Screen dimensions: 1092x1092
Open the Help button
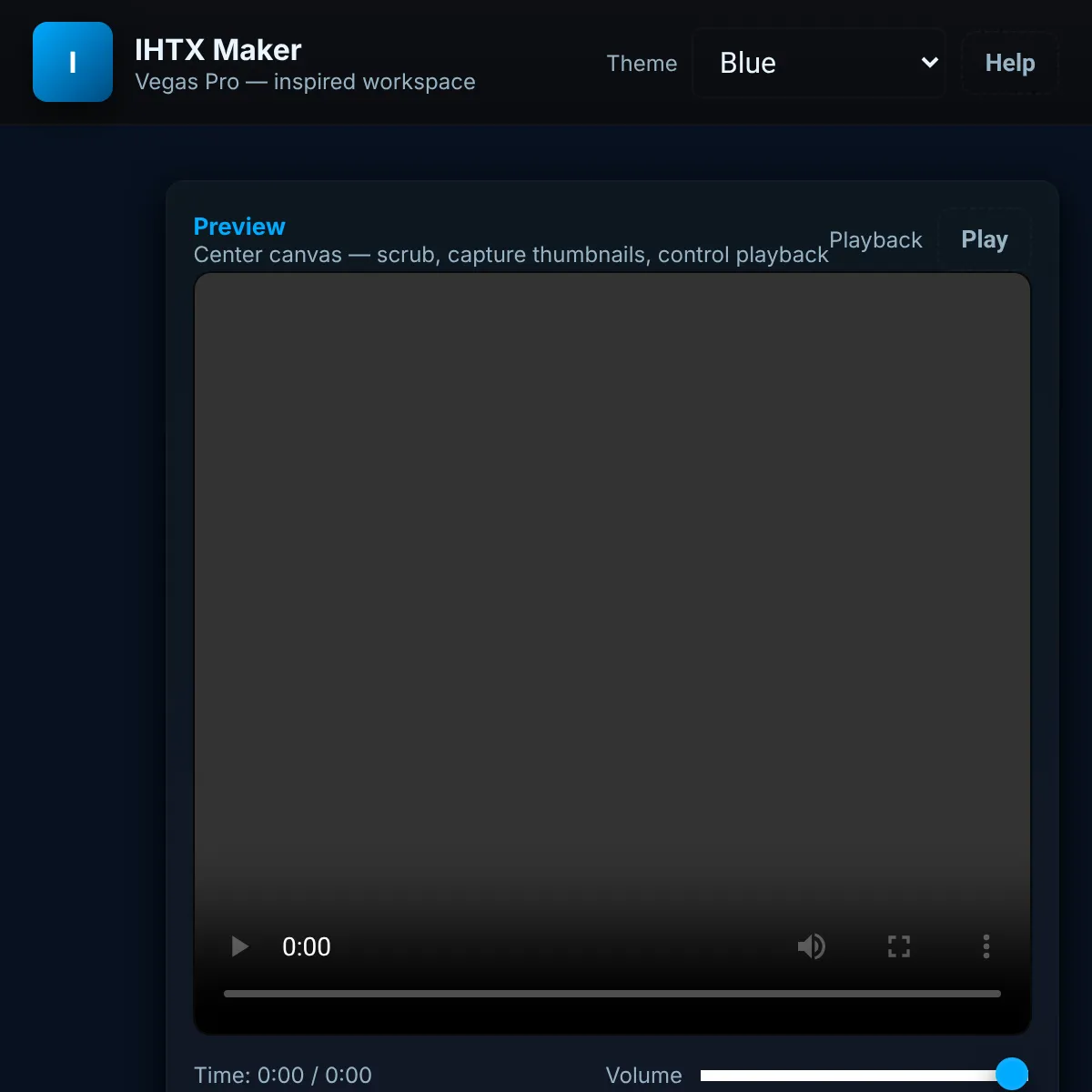1010,63
